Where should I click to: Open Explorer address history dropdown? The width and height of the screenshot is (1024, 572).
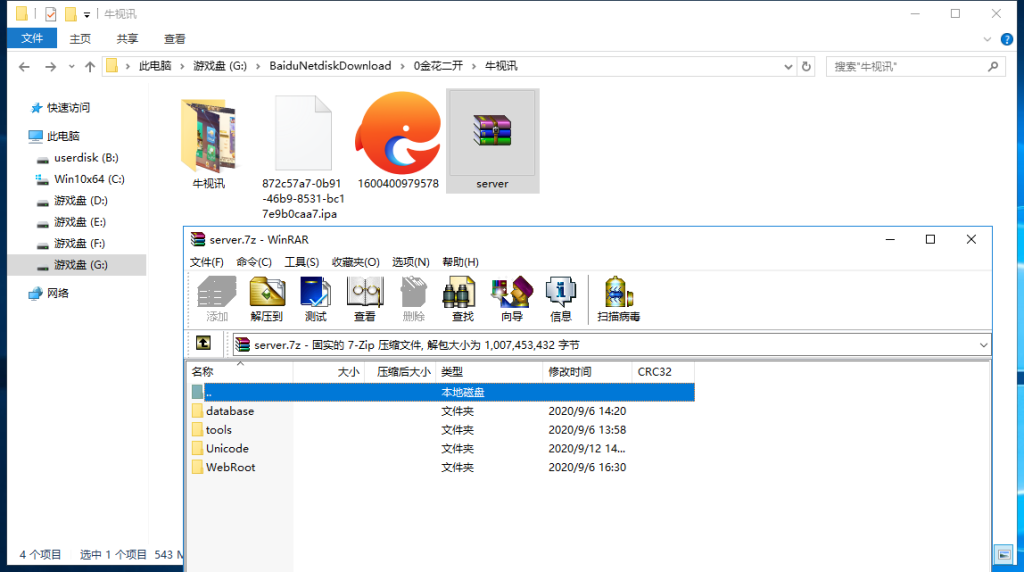788,67
